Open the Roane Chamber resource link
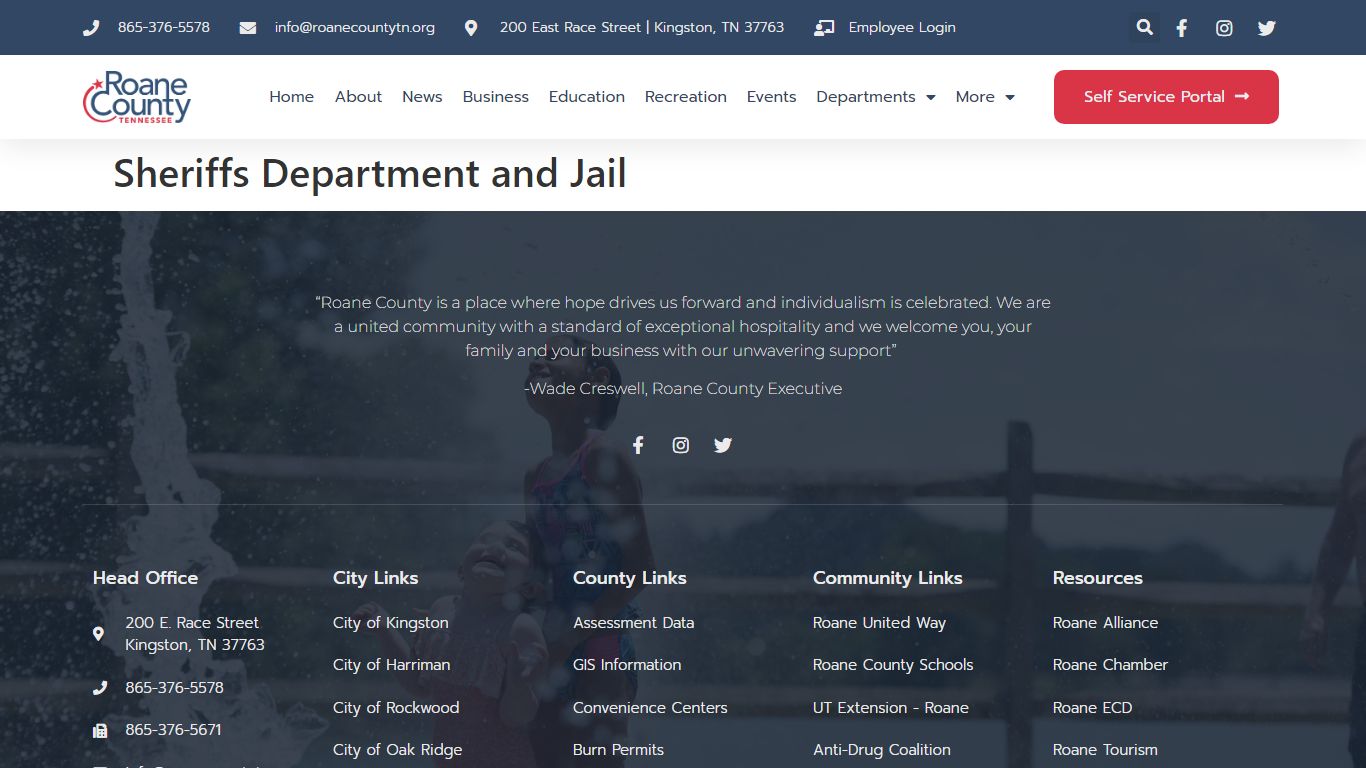 pos(1109,664)
